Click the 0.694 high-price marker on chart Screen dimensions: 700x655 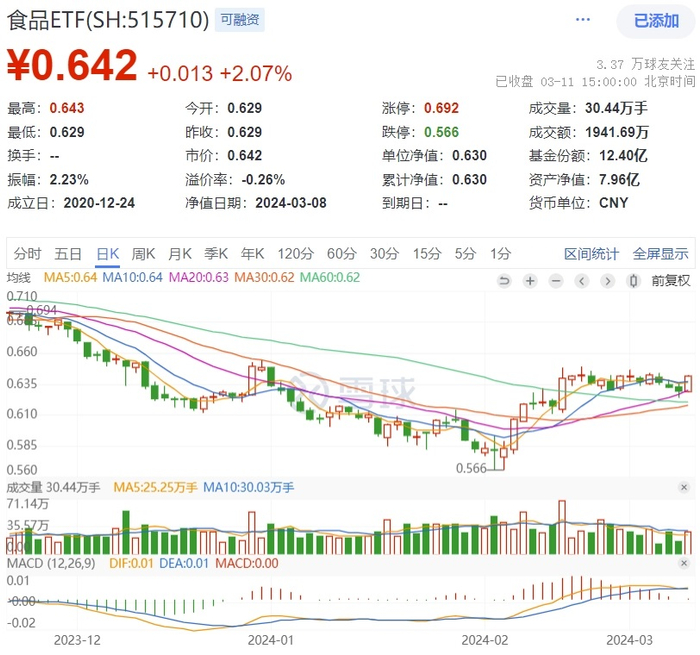tap(42, 309)
